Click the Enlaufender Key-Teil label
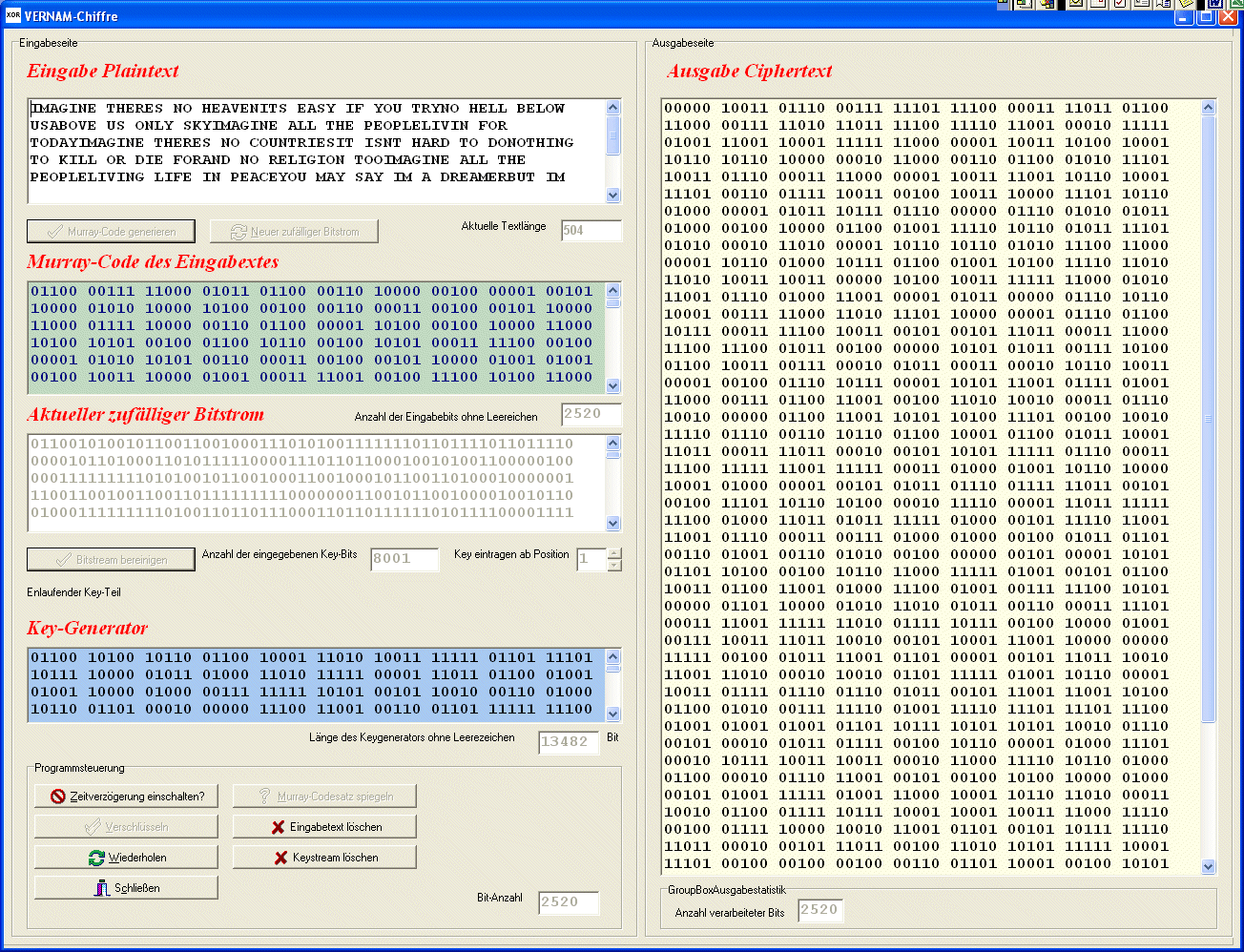 (74, 592)
